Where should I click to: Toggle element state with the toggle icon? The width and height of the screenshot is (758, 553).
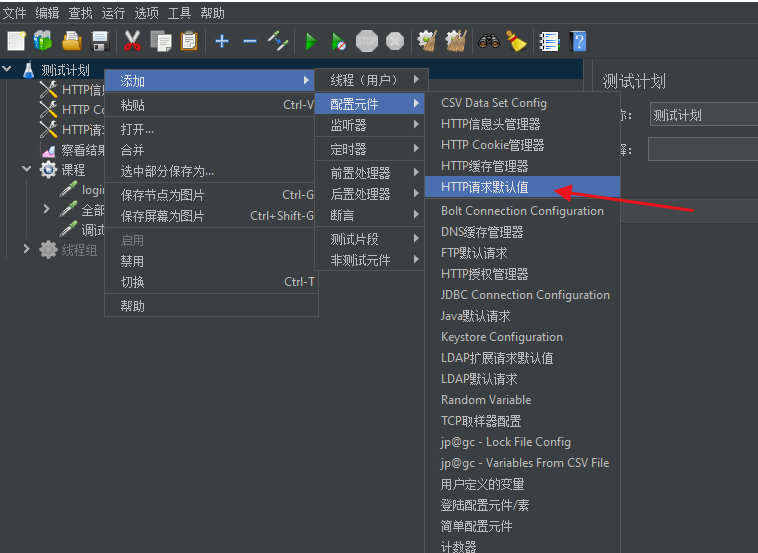278,41
